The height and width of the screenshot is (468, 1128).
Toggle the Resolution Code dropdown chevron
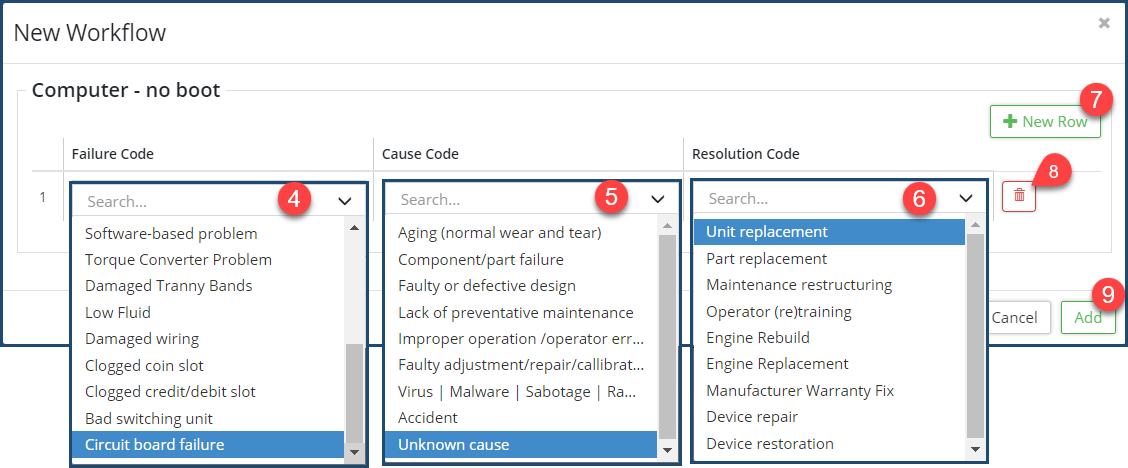966,198
